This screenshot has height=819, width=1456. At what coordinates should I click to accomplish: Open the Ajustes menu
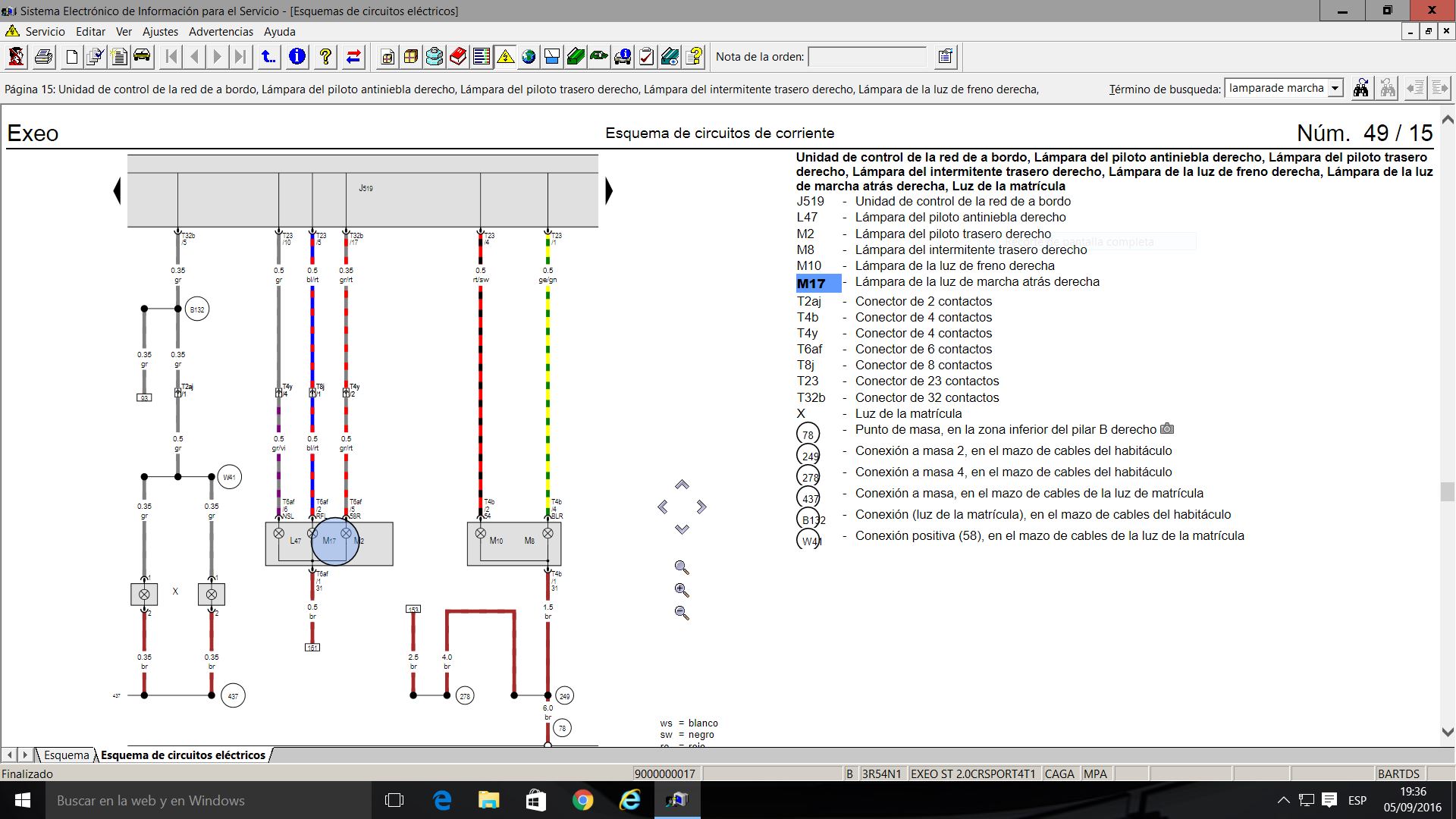coord(160,32)
